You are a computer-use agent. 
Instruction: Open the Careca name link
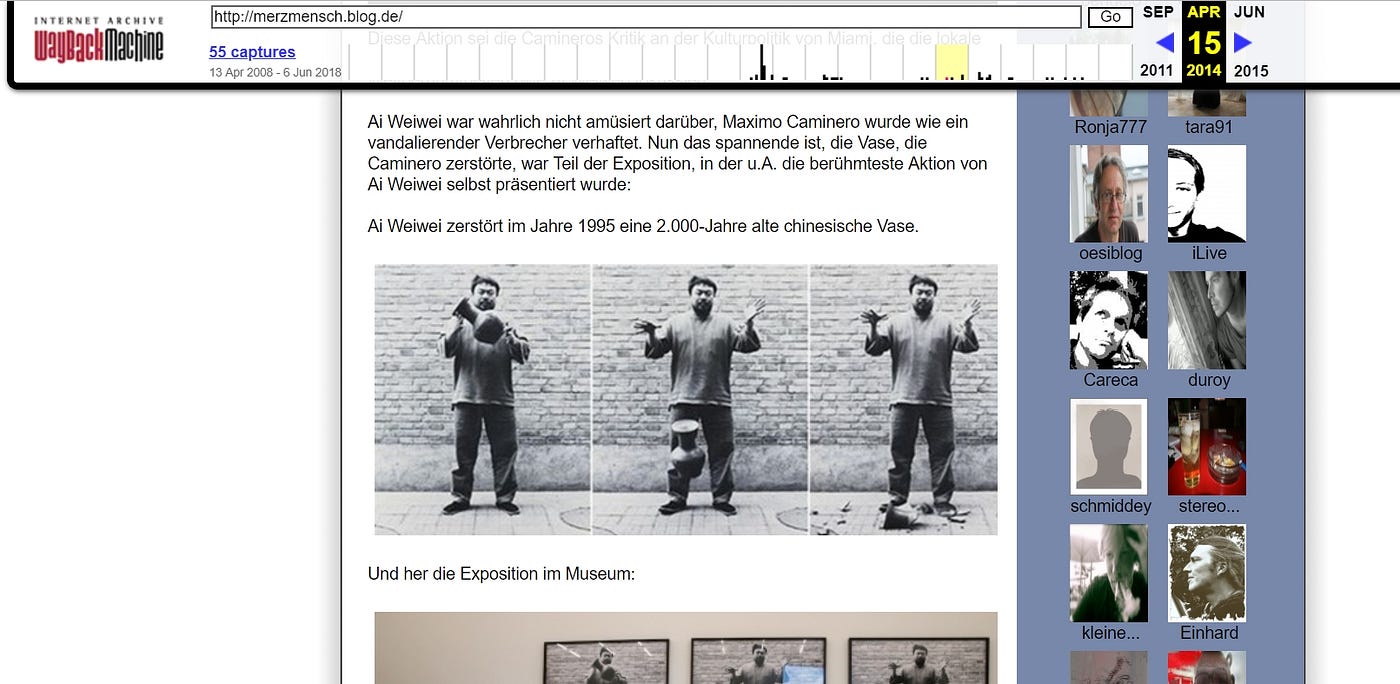click(1110, 380)
